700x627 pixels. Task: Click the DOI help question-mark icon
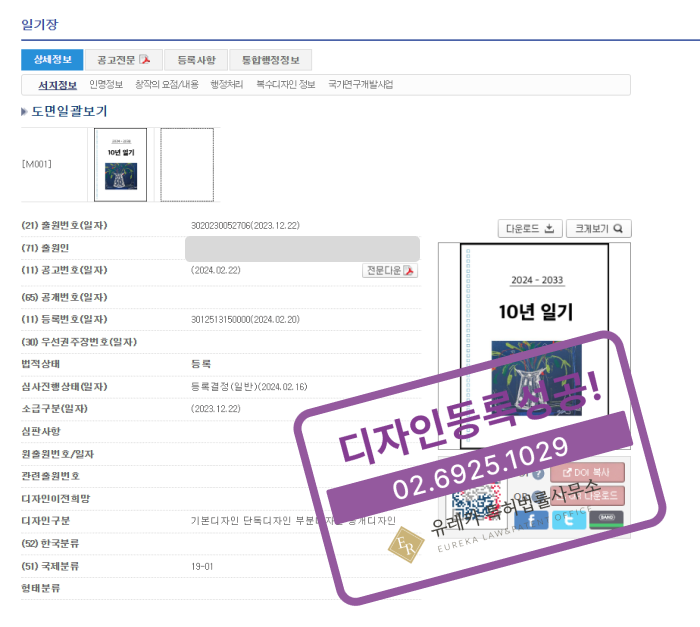tap(538, 473)
